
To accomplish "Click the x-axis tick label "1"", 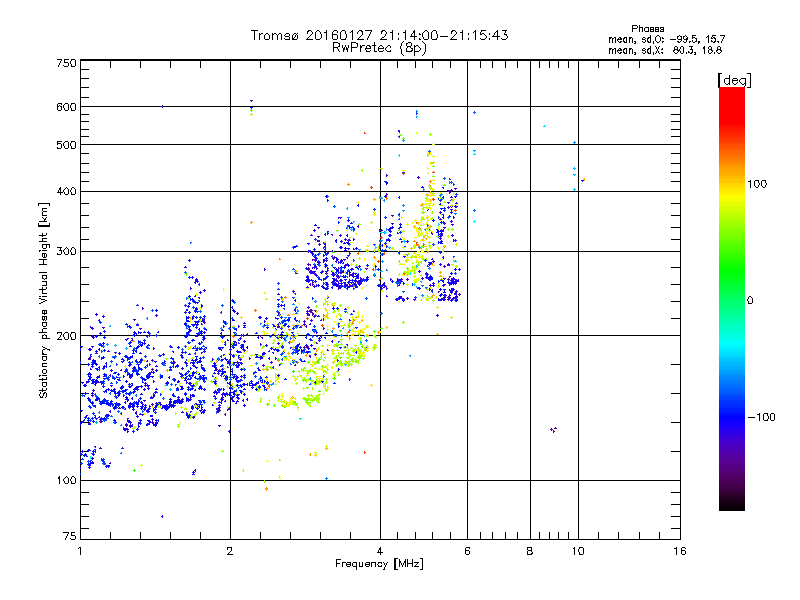I will (80, 551).
